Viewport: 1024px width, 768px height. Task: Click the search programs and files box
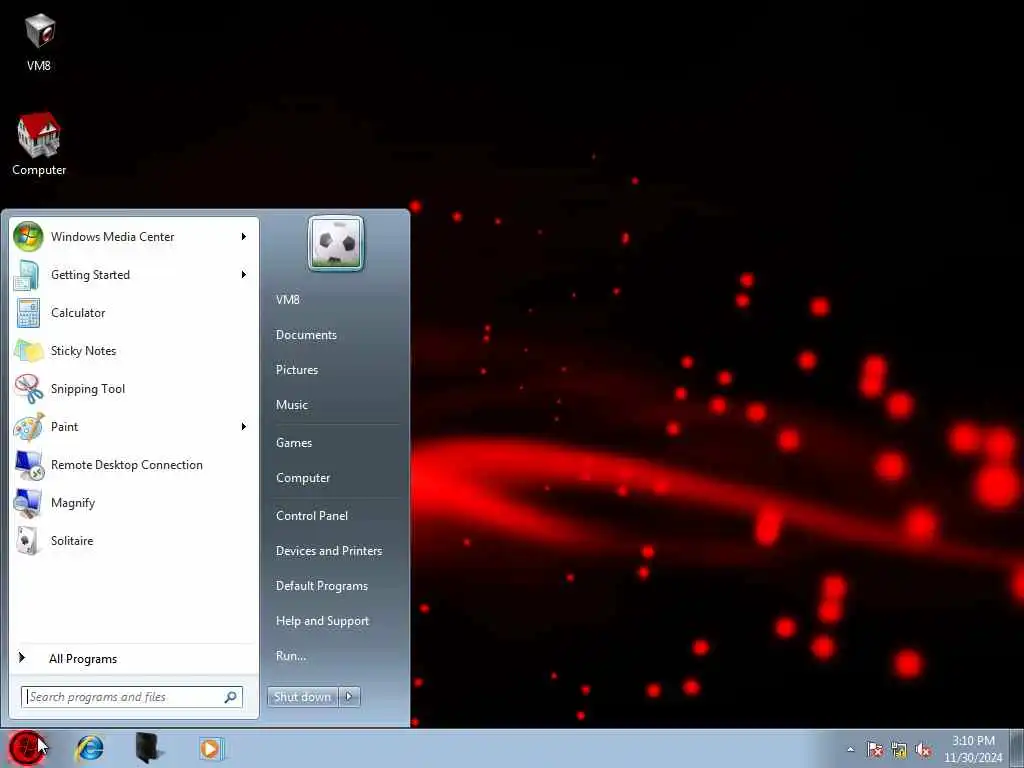click(x=132, y=697)
